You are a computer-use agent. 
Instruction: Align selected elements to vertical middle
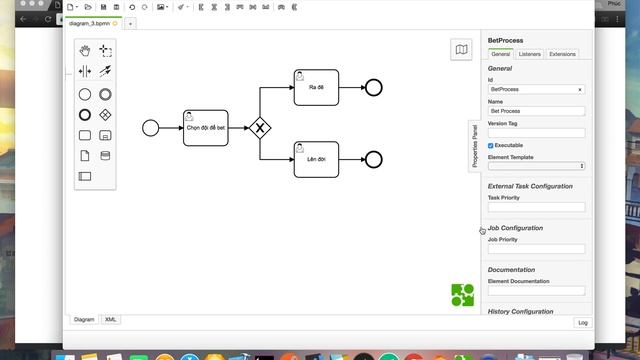click(253, 7)
